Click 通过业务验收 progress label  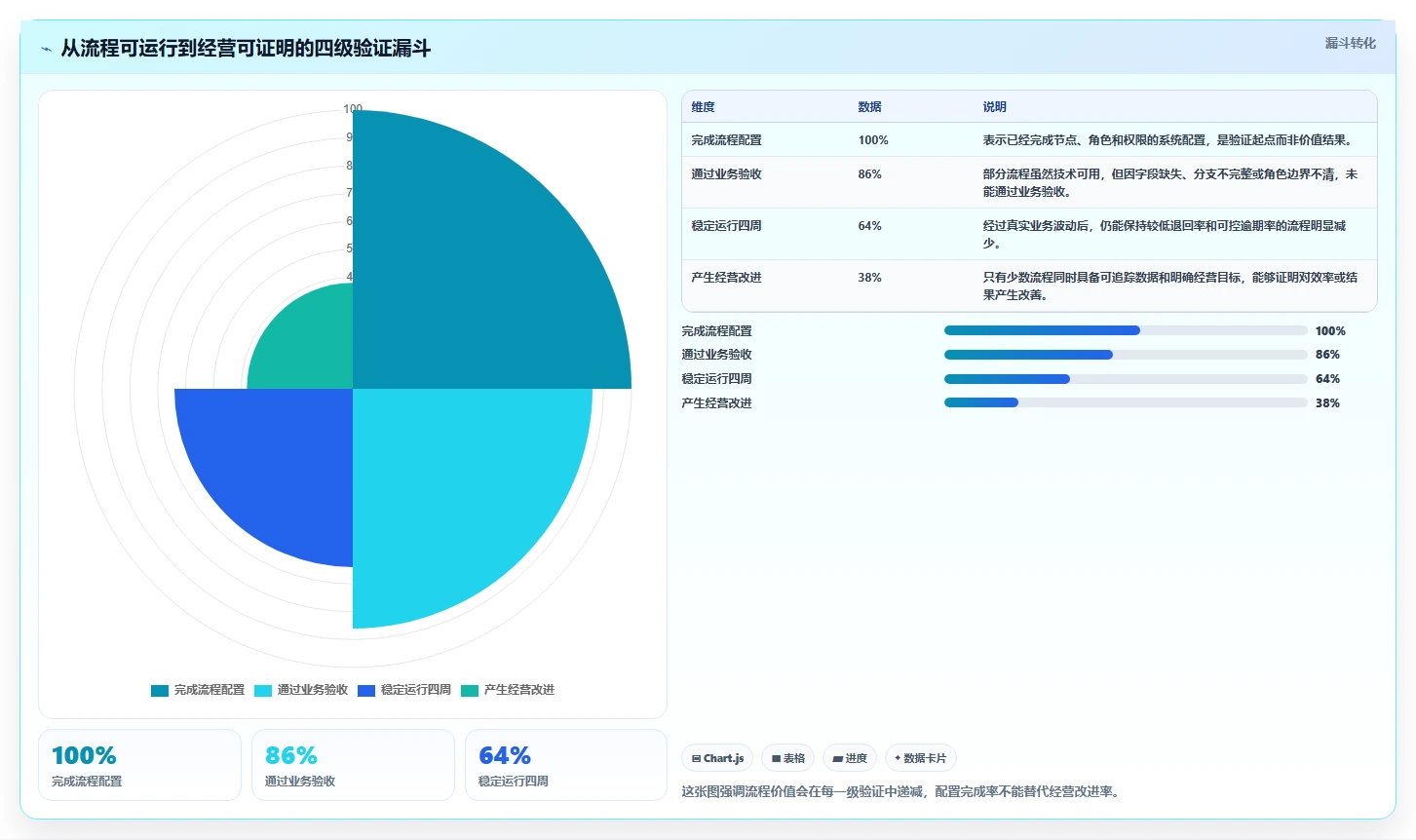tap(716, 355)
